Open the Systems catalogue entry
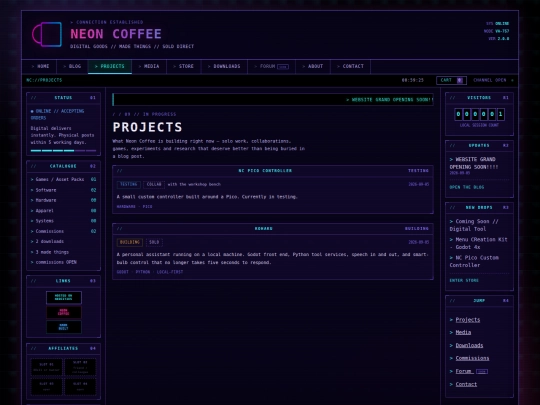This screenshot has width=540, height=405. [63, 221]
